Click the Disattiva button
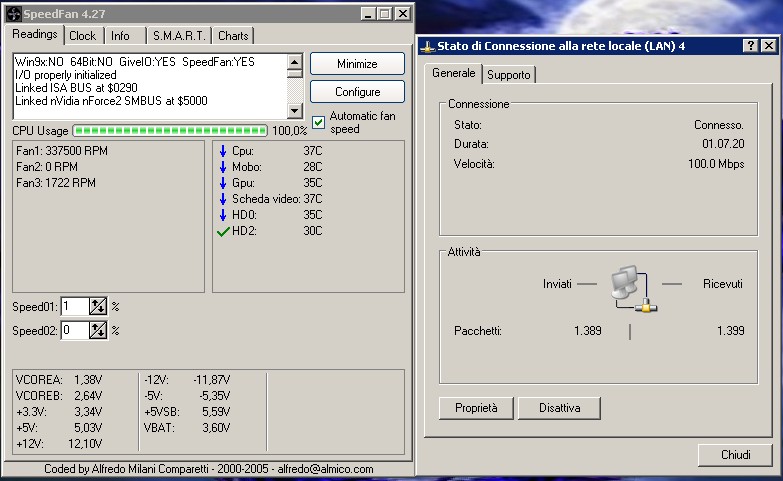This screenshot has width=783, height=481. tap(559, 408)
